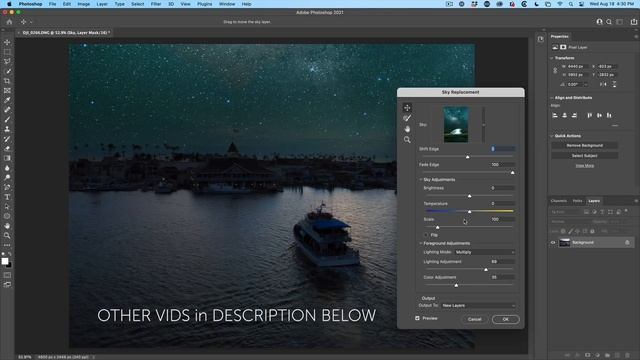This screenshot has width=640, height=360.
Task: Open the Layer menu
Action: [102, 4]
